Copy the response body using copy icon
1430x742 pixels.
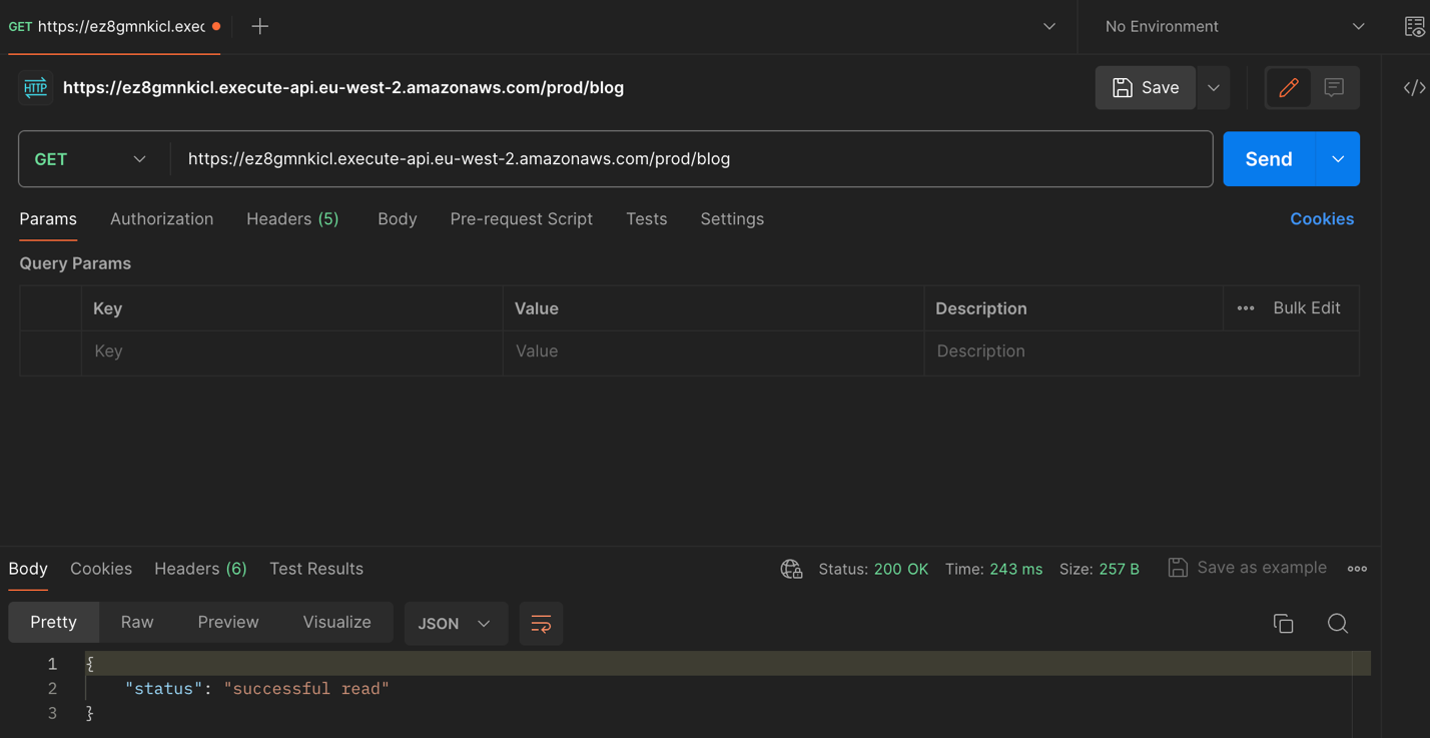(x=1284, y=622)
